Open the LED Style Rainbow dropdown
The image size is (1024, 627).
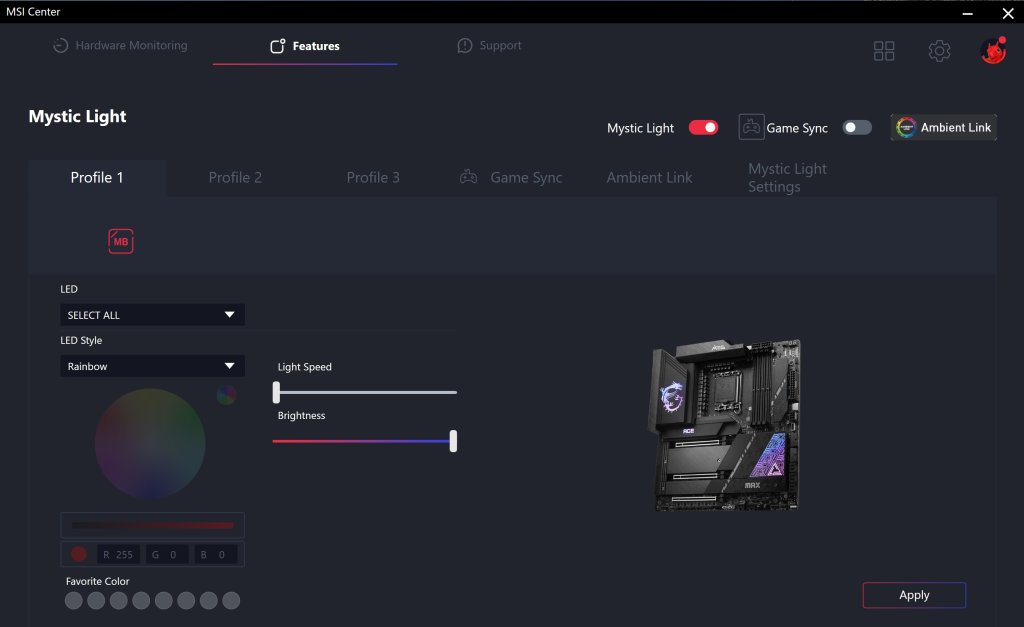[x=152, y=366]
